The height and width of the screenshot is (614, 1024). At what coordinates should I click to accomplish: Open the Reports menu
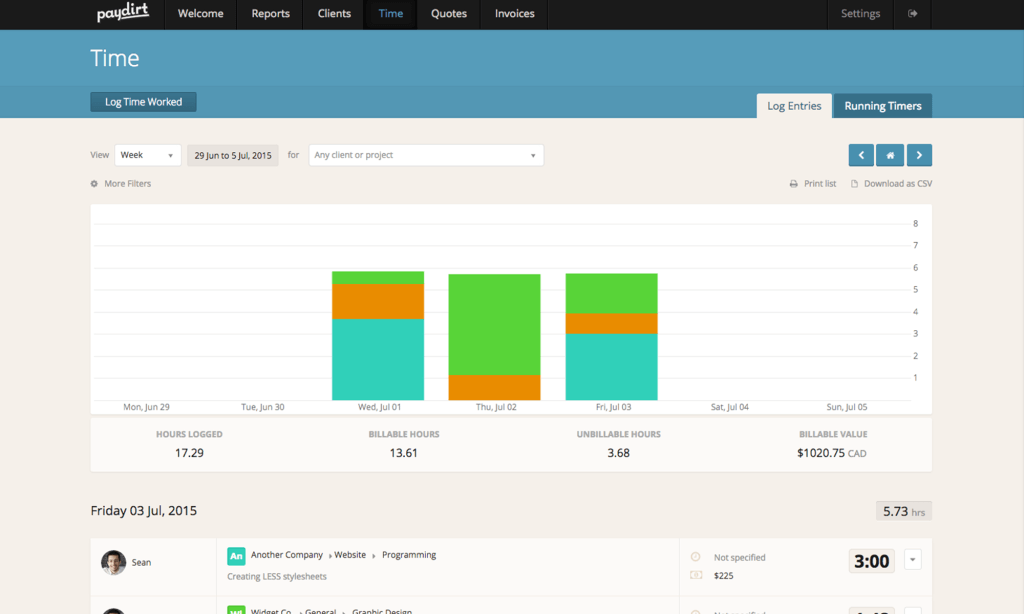pyautogui.click(x=270, y=14)
